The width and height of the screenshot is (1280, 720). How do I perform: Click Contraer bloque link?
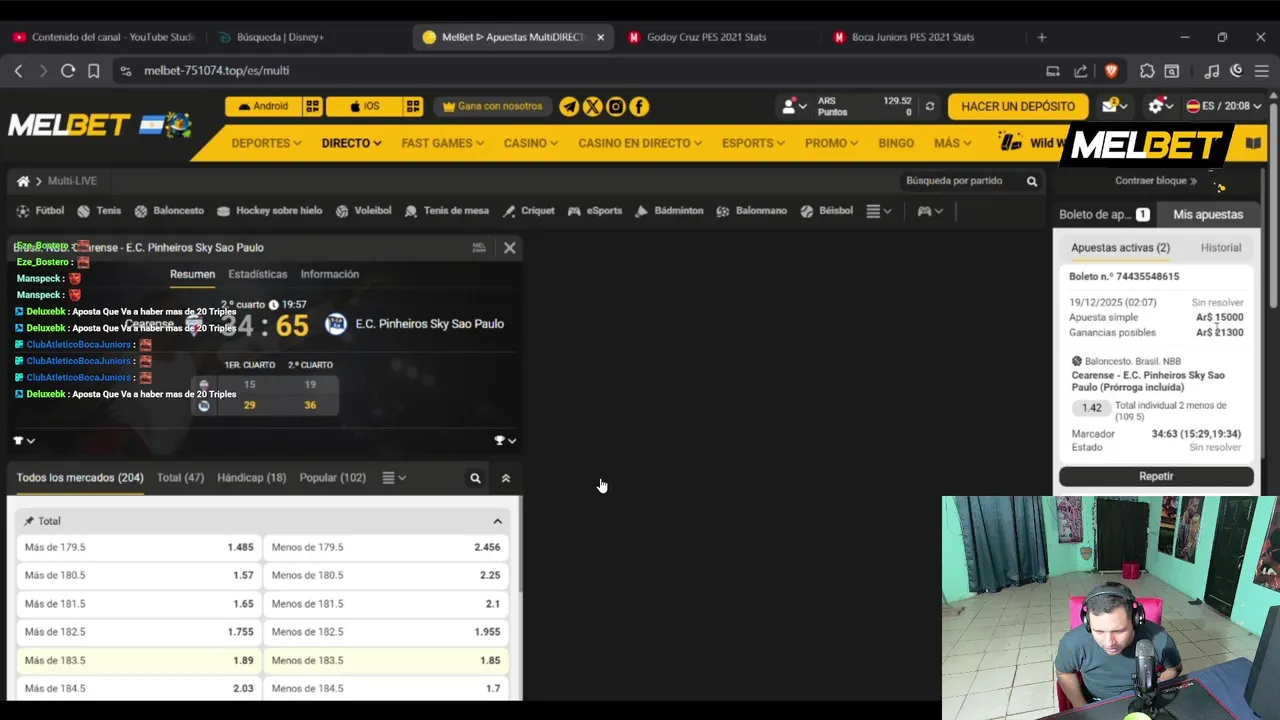coord(1156,181)
